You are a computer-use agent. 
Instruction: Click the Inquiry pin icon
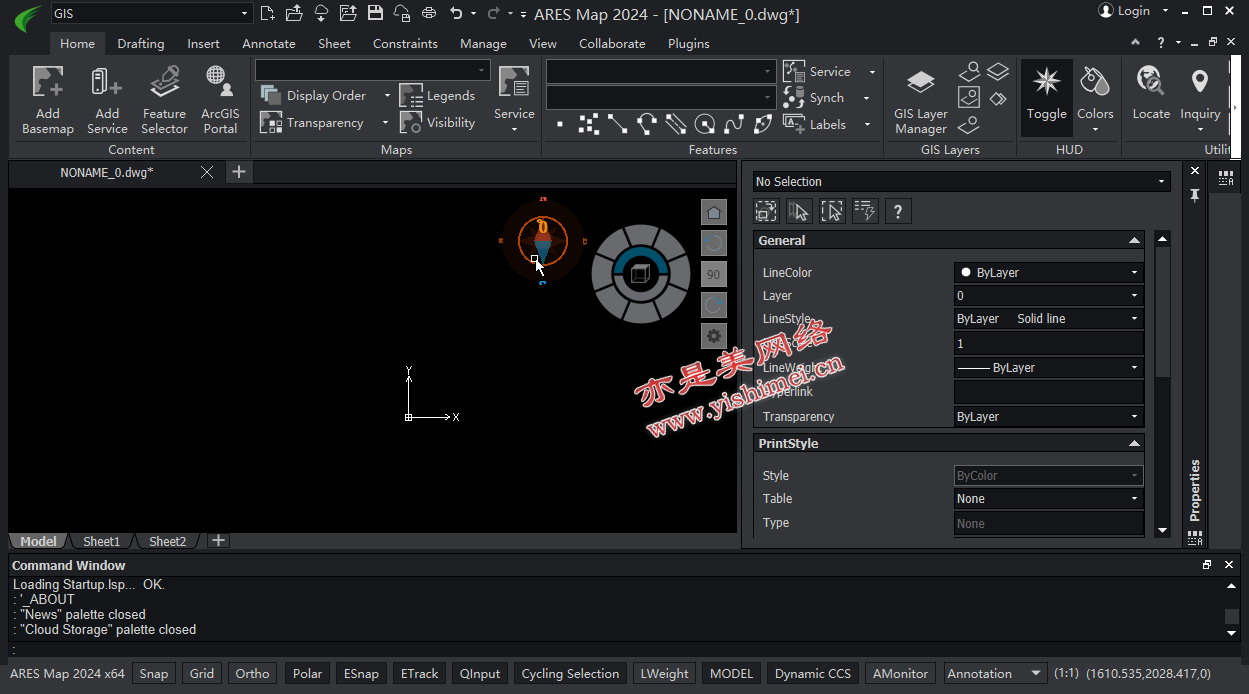pyautogui.click(x=1199, y=81)
